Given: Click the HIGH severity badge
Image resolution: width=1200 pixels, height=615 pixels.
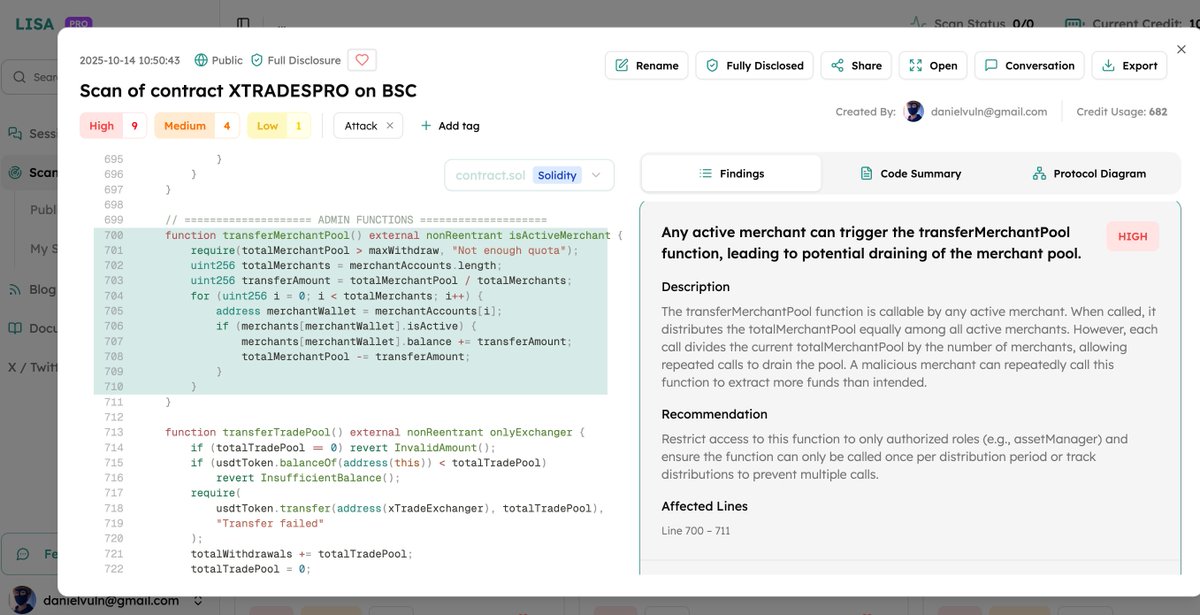Looking at the screenshot, I should click(x=1133, y=236).
